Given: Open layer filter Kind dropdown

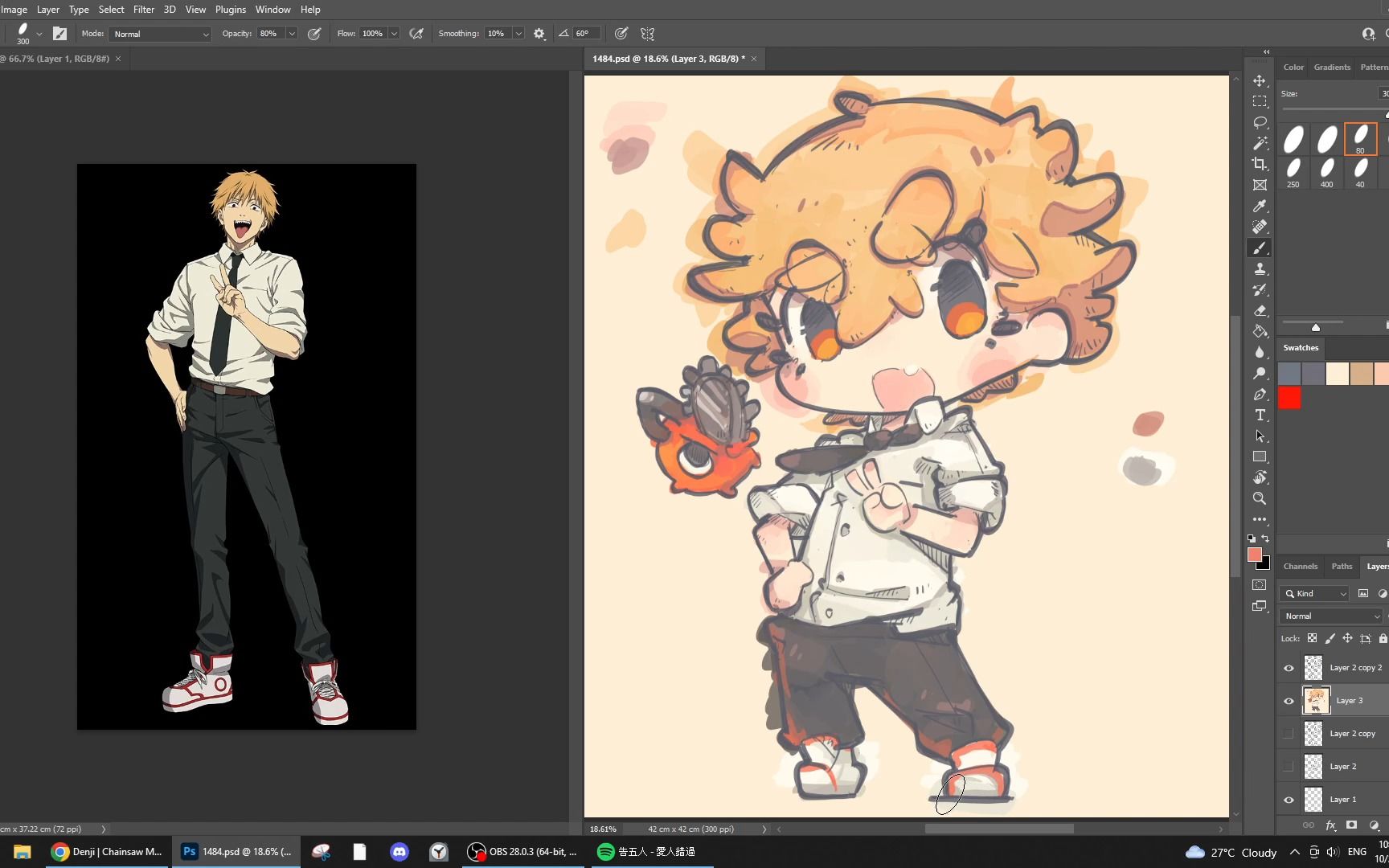Looking at the screenshot, I should pyautogui.click(x=1314, y=593).
